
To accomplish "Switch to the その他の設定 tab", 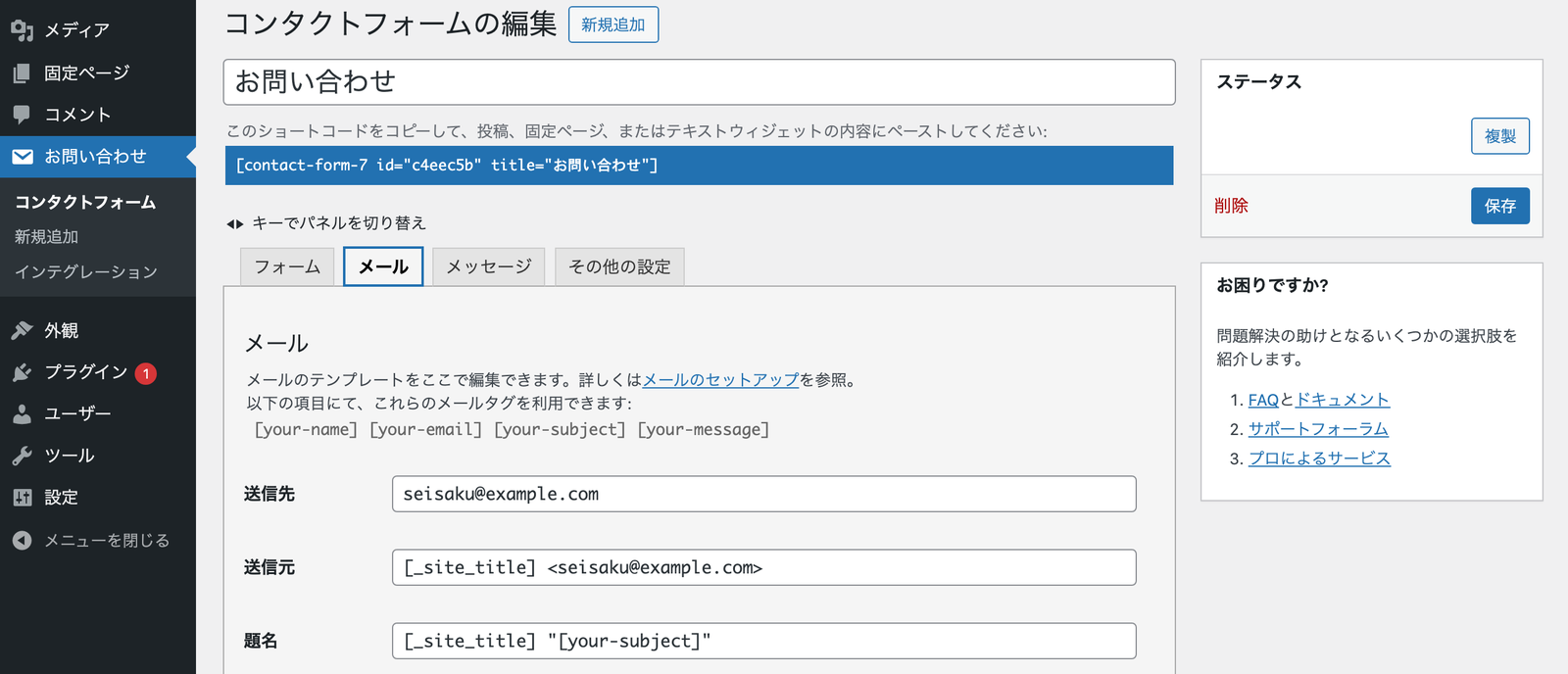I will pos(619,266).
